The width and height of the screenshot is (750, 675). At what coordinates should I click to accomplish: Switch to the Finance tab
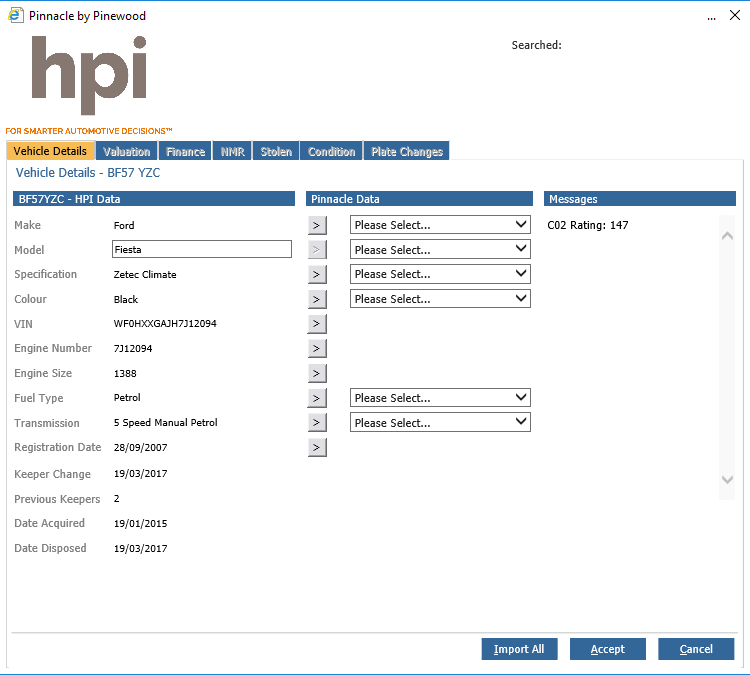click(185, 151)
